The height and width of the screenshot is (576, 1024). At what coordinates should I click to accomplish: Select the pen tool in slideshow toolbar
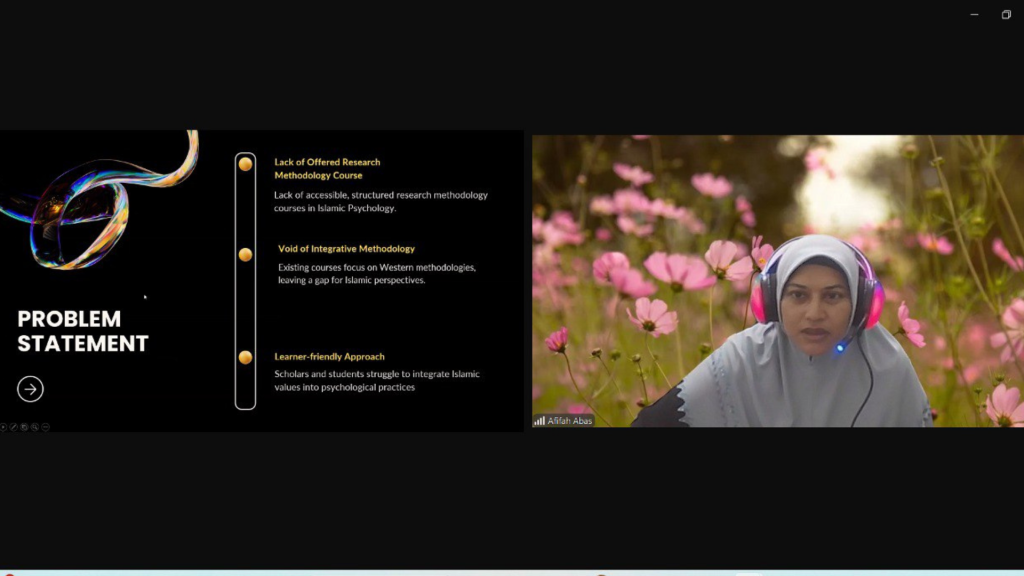(13, 427)
